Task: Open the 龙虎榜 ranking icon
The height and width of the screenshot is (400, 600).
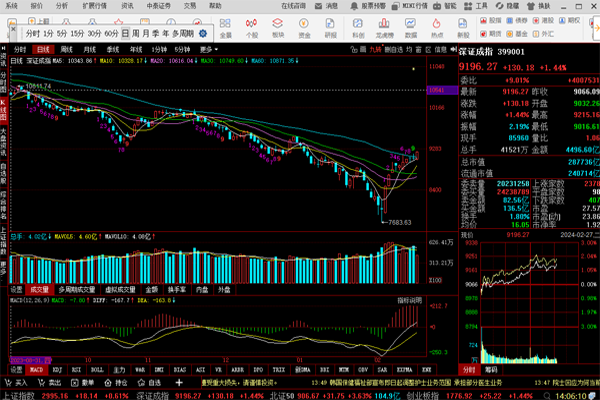Action: pyautogui.click(x=384, y=28)
